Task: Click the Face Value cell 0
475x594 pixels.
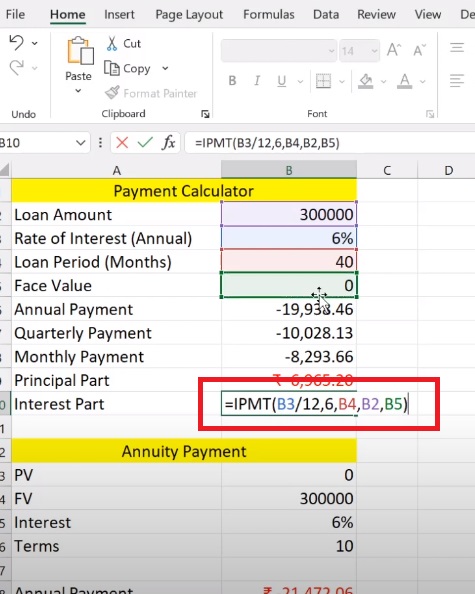Action: 289,285
